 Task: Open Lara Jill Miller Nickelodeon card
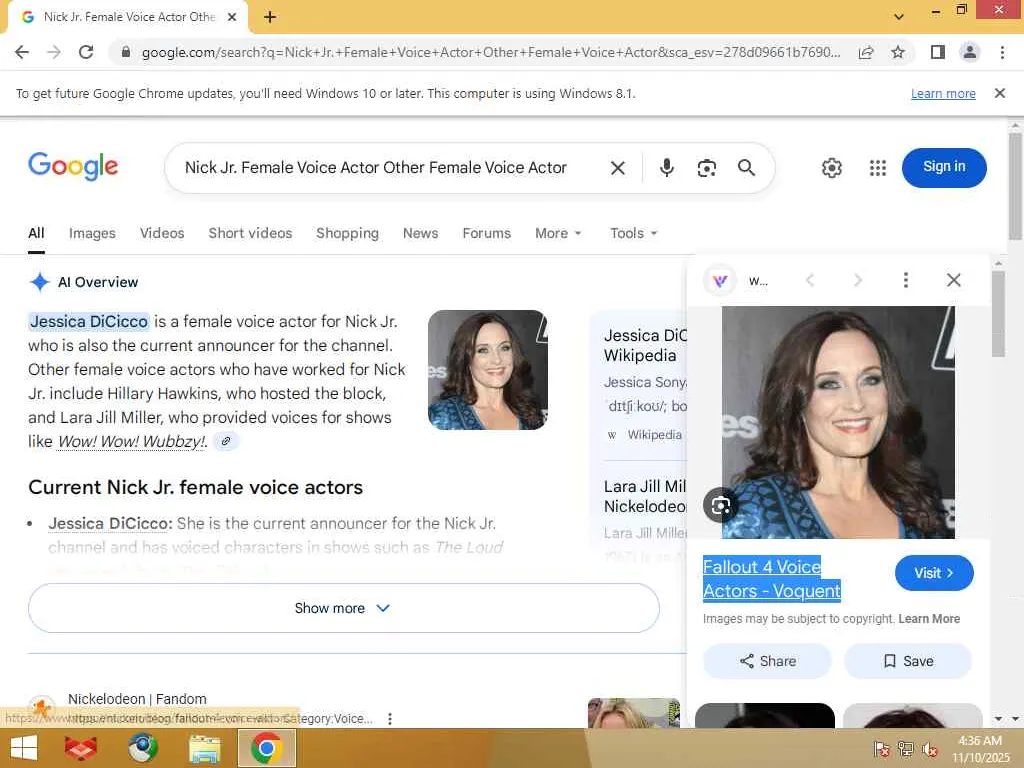(x=645, y=509)
